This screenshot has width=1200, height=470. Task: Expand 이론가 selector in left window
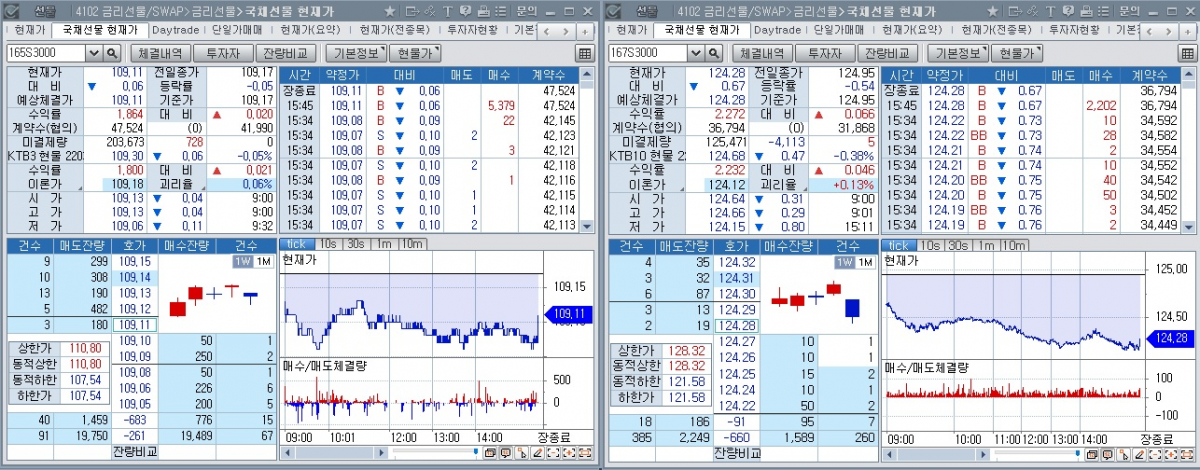[46, 184]
